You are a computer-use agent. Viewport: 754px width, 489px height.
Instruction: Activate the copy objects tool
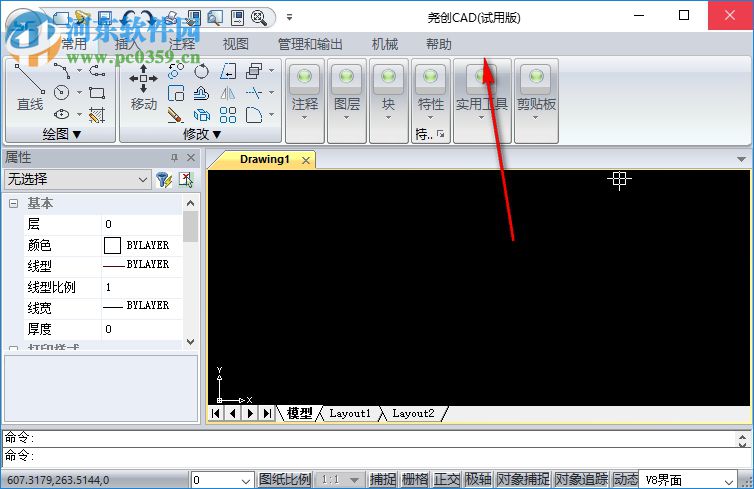coord(176,71)
